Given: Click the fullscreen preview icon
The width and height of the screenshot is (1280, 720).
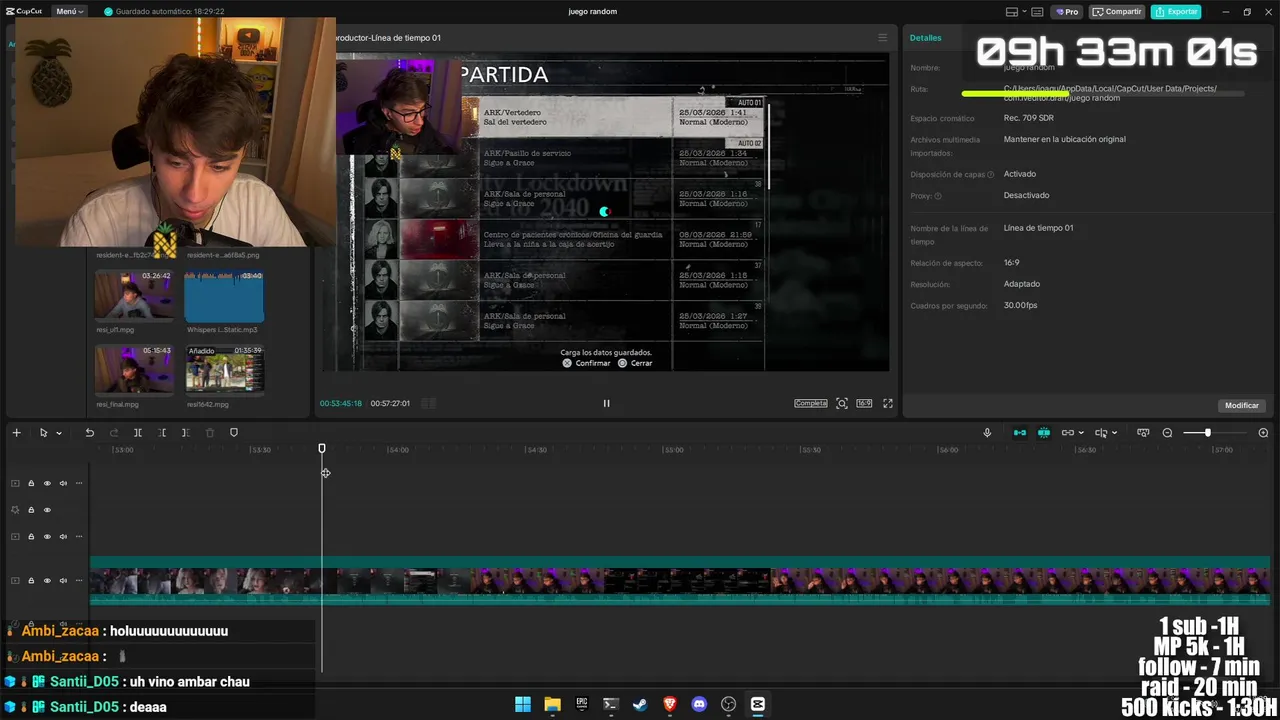Looking at the screenshot, I should click(887, 403).
